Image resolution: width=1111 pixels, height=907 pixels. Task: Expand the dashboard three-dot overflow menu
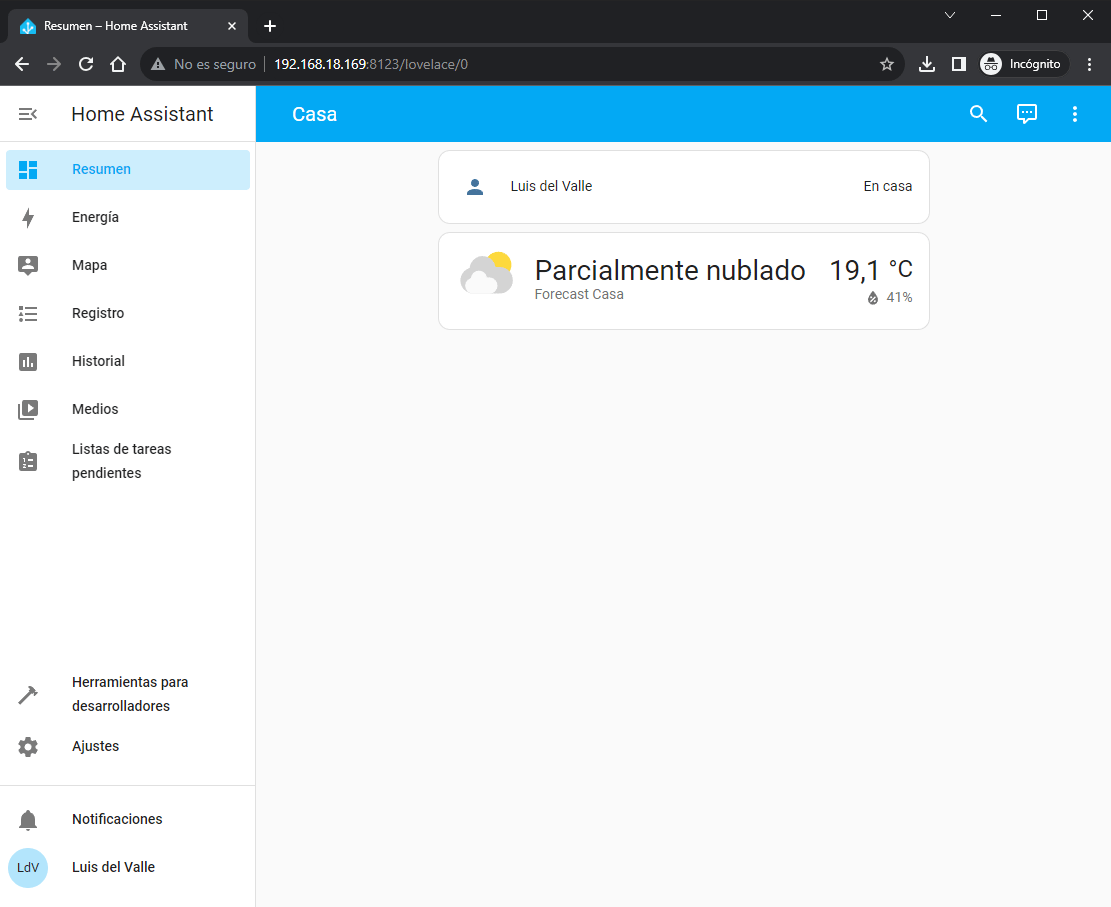point(1075,114)
